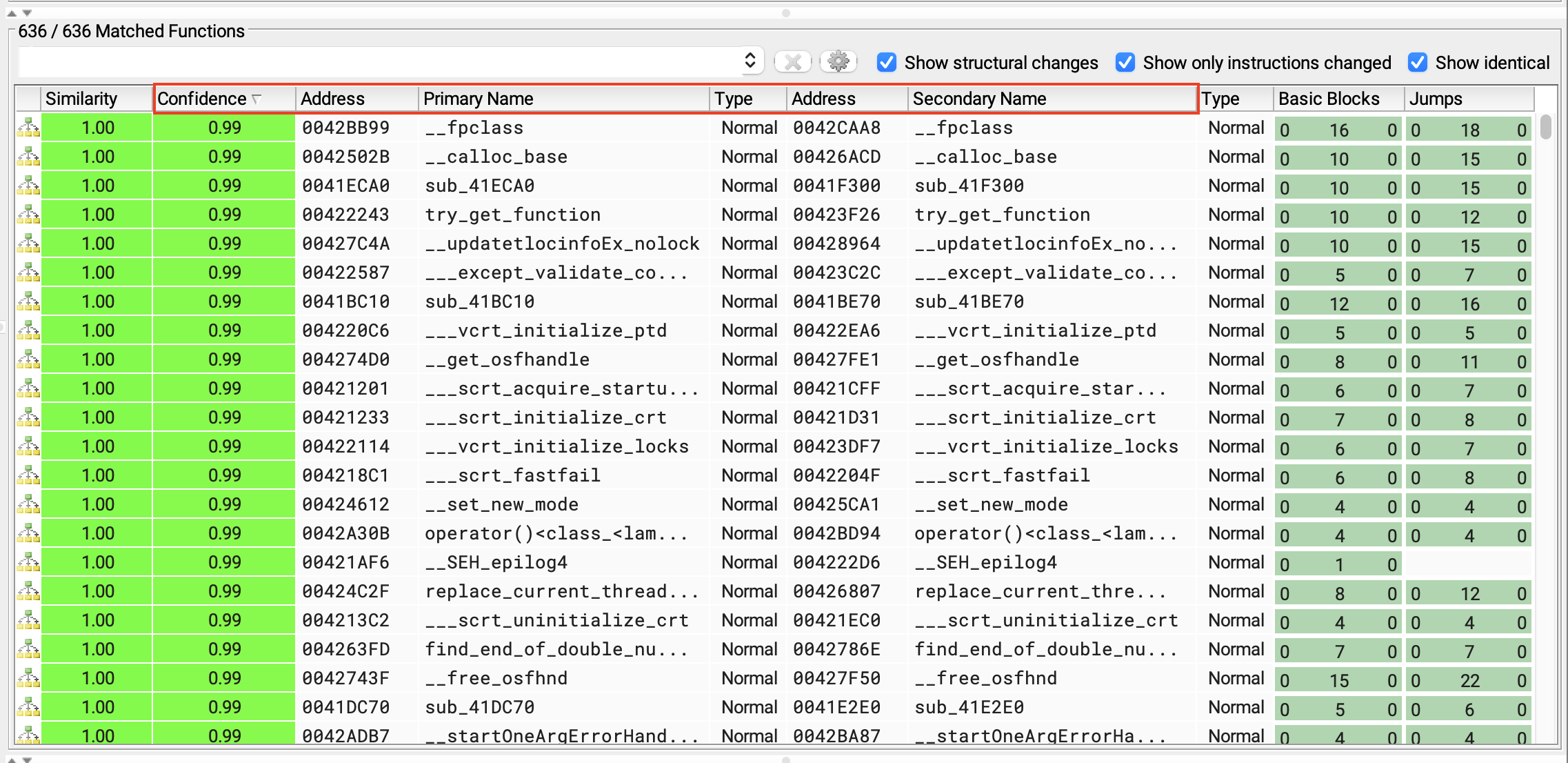Click the flow graph icon for sub_41ECA0 row
The width and height of the screenshot is (1568, 763).
(28, 186)
